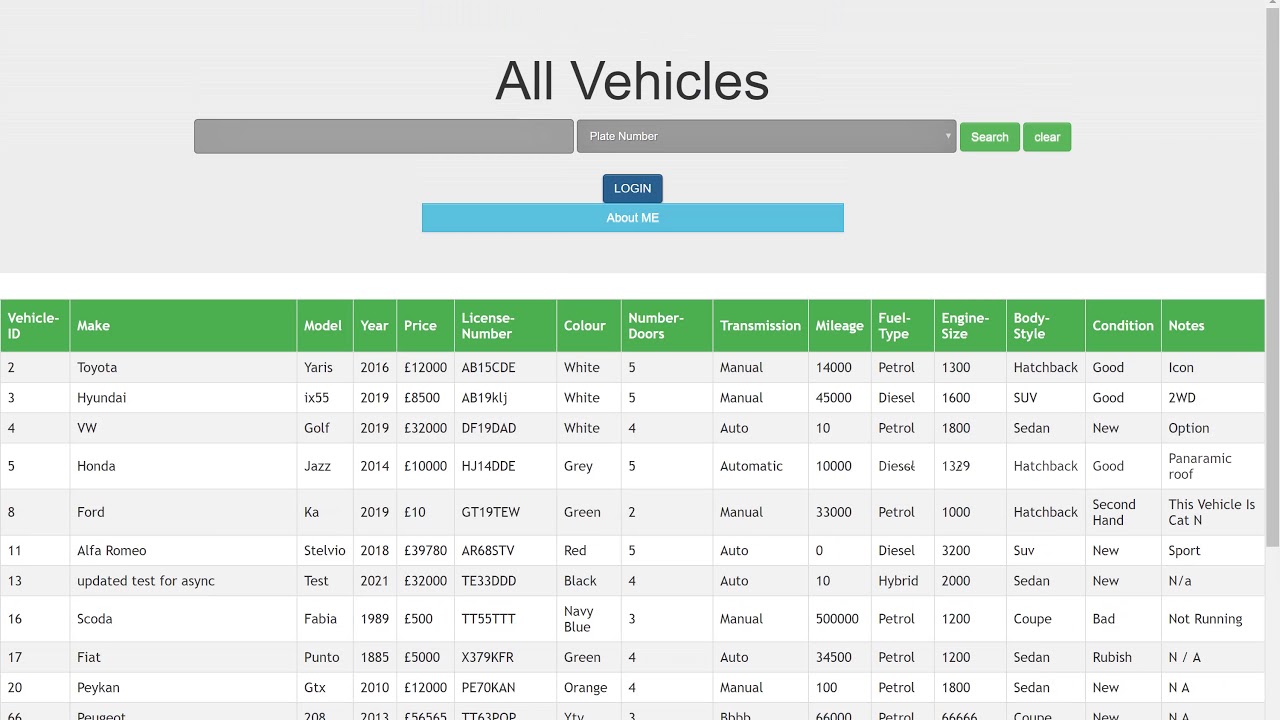The height and width of the screenshot is (720, 1280).
Task: Select the Stelvio model cell
Action: click(325, 550)
